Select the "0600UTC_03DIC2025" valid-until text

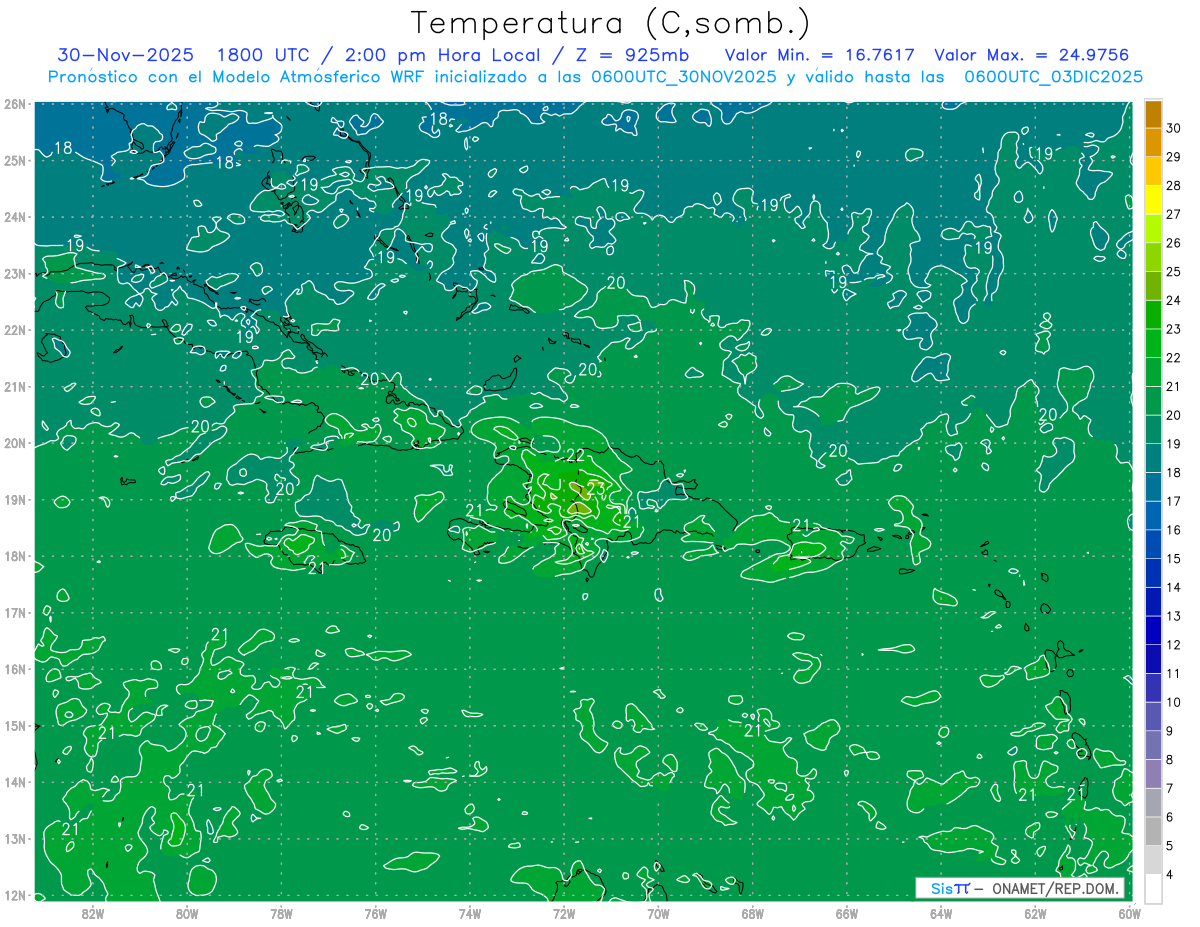coord(1054,76)
